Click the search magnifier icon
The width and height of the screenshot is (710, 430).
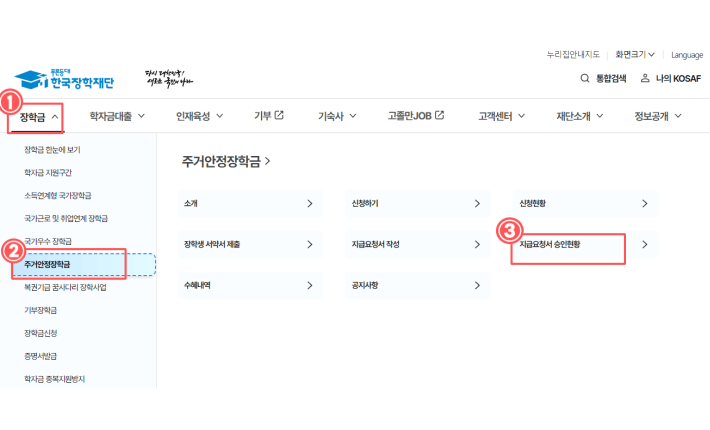click(585, 78)
